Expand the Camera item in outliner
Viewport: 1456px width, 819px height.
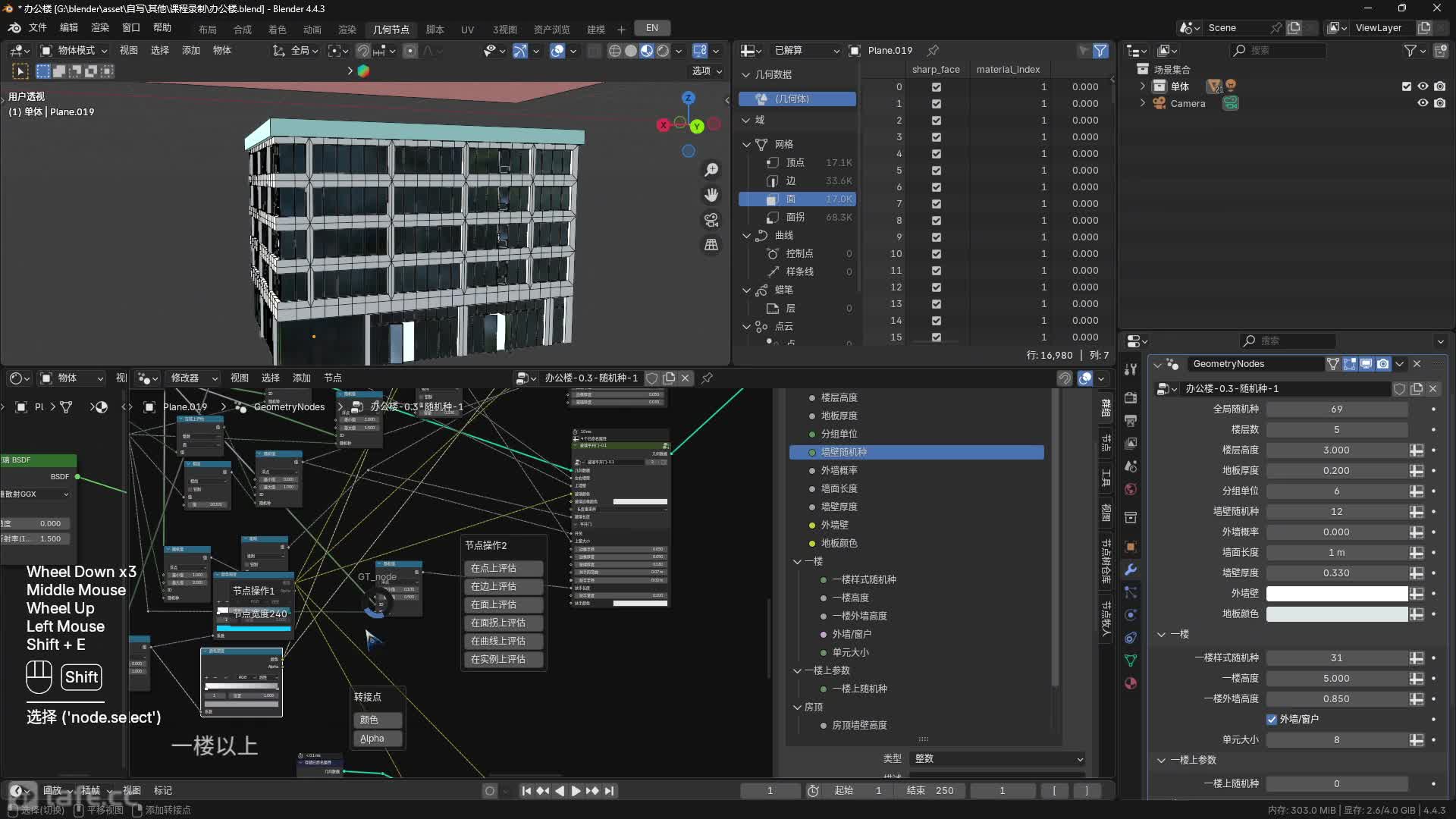point(1143,103)
